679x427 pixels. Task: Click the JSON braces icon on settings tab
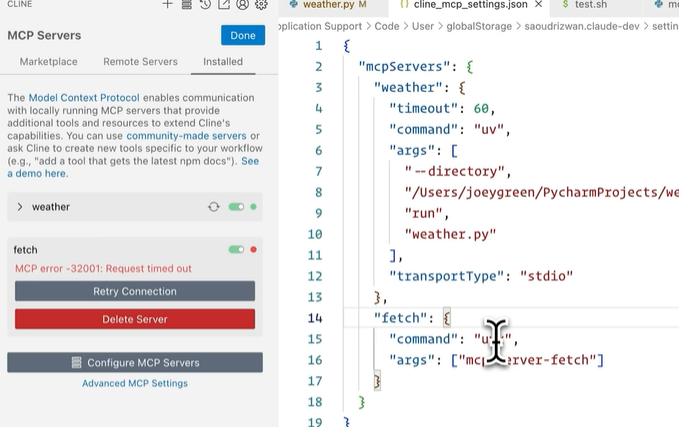click(404, 4)
